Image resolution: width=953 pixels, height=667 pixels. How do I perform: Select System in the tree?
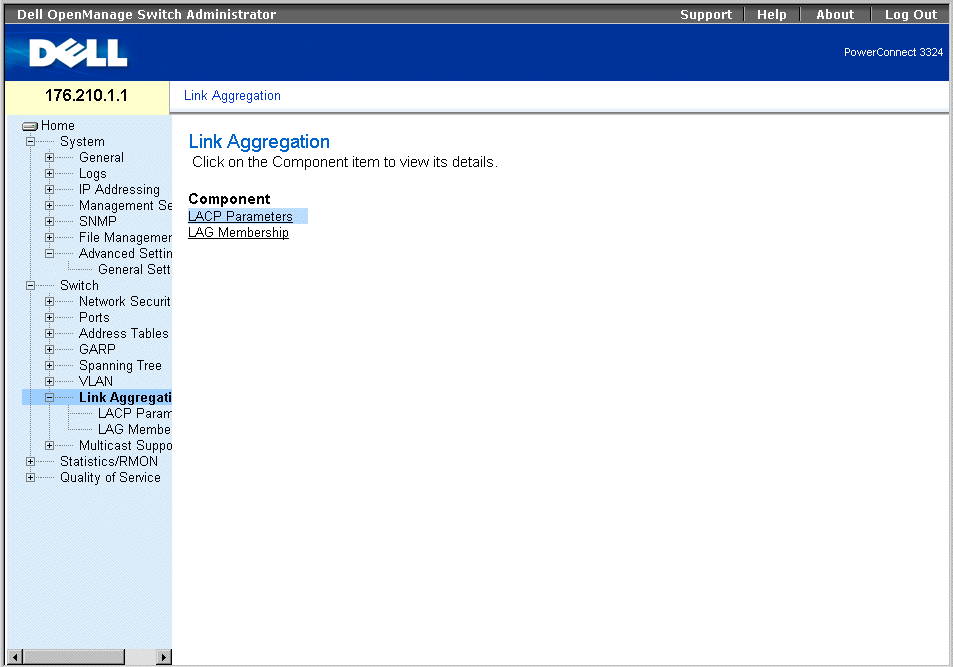click(82, 142)
